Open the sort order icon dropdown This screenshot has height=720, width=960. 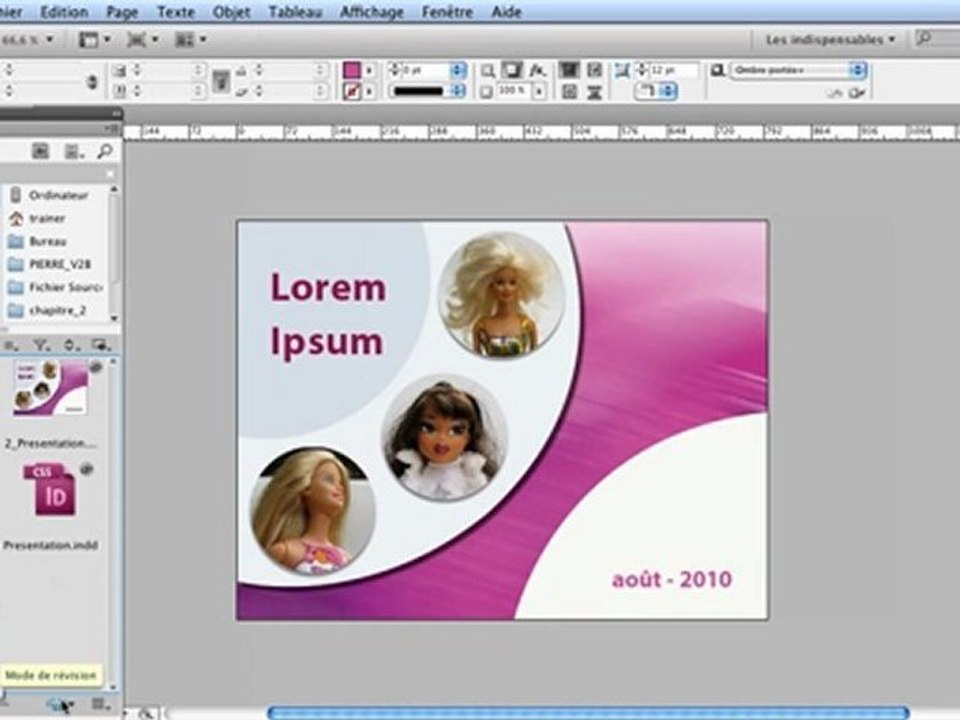click(x=70, y=346)
